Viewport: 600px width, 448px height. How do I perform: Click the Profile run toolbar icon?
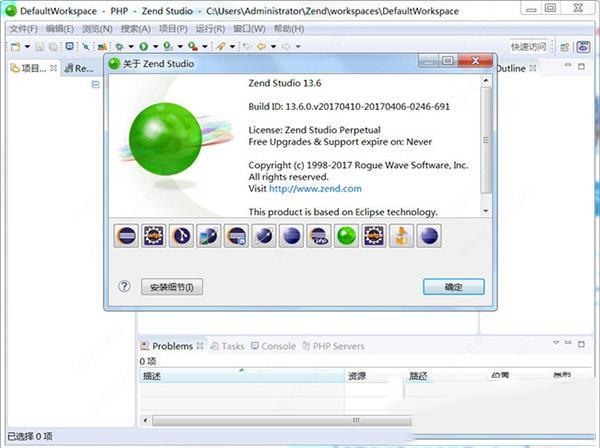(x=168, y=47)
